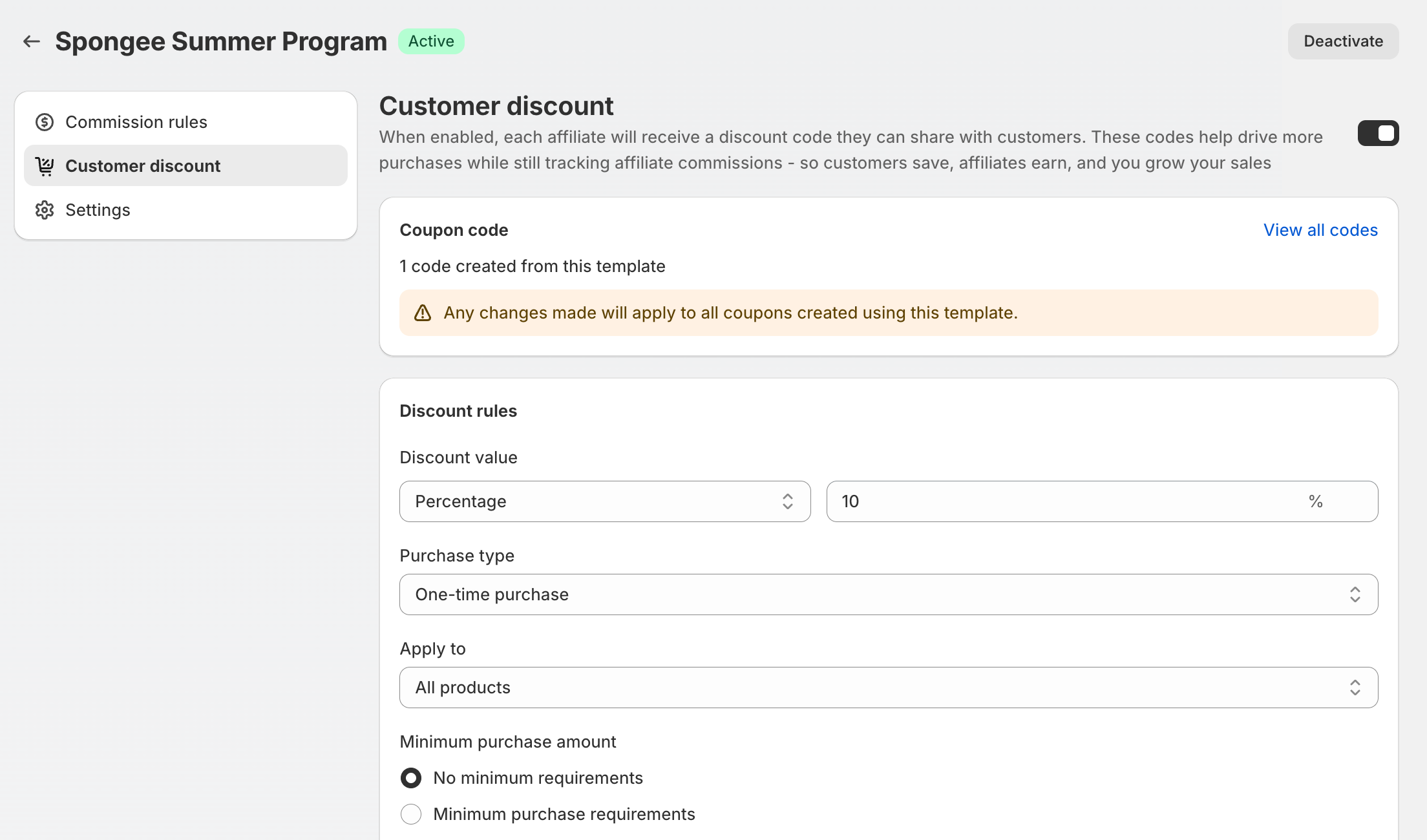Click the Commission rules dollar icon
1427x840 pixels.
pos(45,122)
